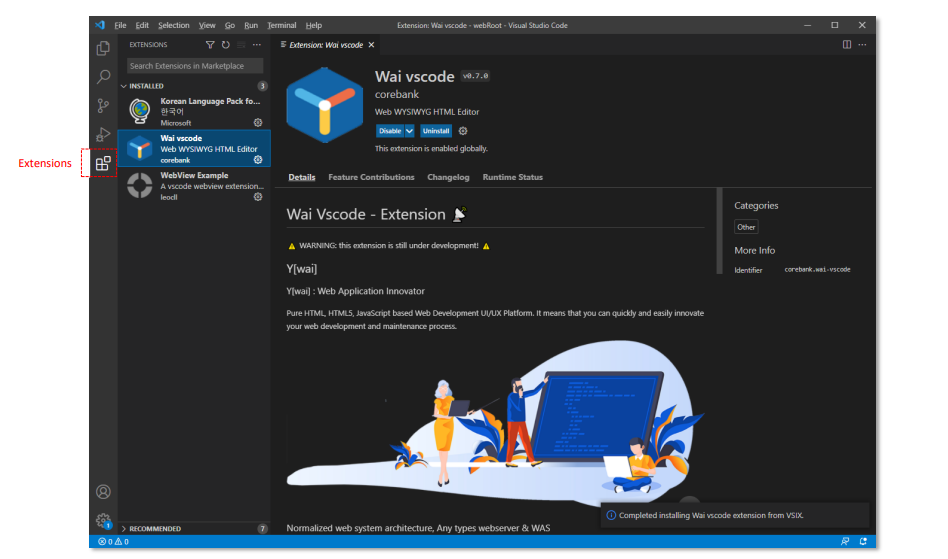Click split editor icon in tab bar
The image size is (948, 559).
pos(847,45)
